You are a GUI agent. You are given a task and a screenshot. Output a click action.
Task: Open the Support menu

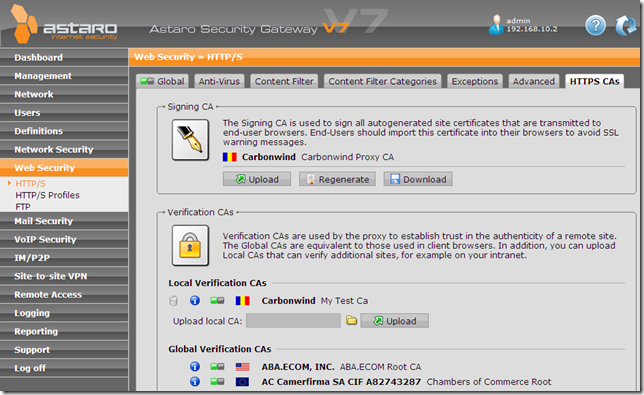(64, 350)
